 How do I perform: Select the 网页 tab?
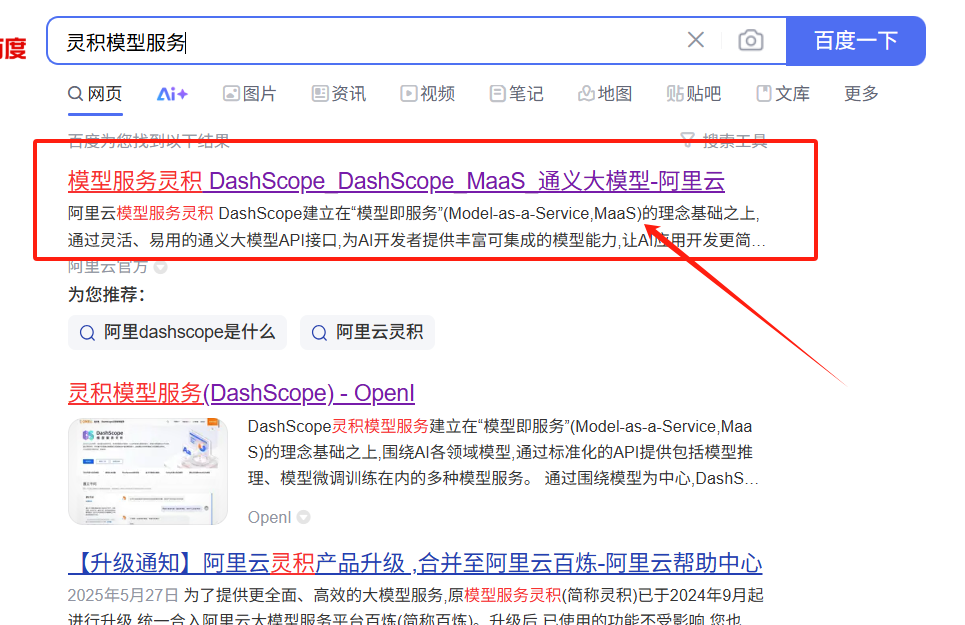(x=95, y=94)
